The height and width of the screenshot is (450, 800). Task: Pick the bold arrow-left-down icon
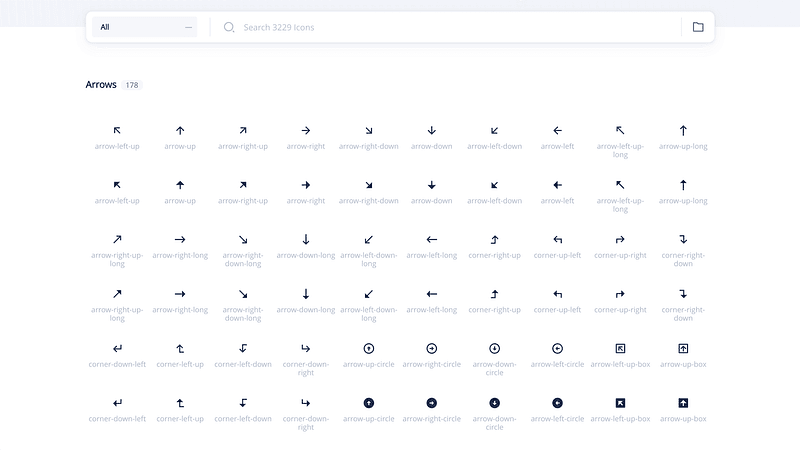click(x=494, y=185)
